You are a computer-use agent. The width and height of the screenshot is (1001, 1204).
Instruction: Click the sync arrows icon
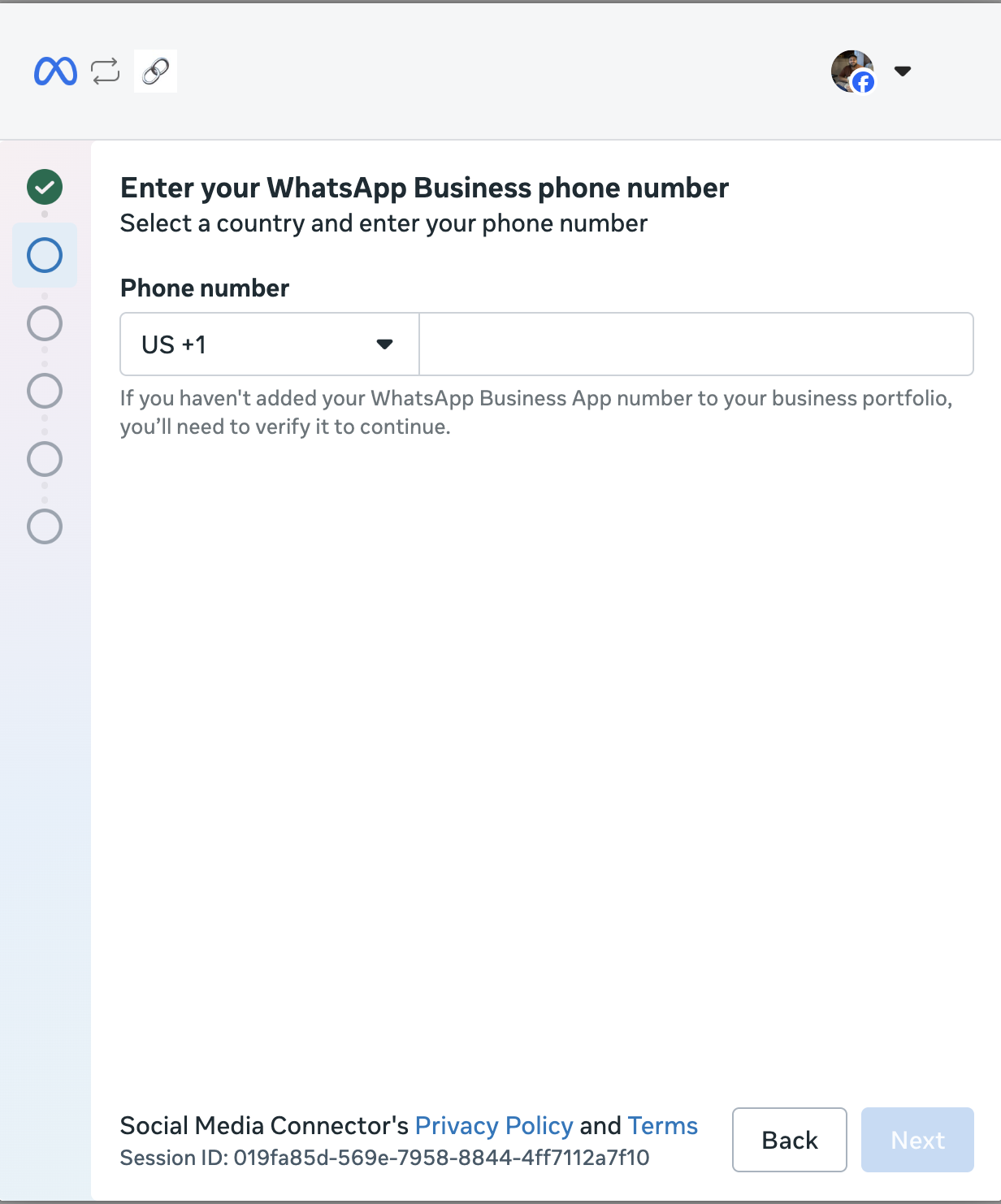[x=106, y=71]
